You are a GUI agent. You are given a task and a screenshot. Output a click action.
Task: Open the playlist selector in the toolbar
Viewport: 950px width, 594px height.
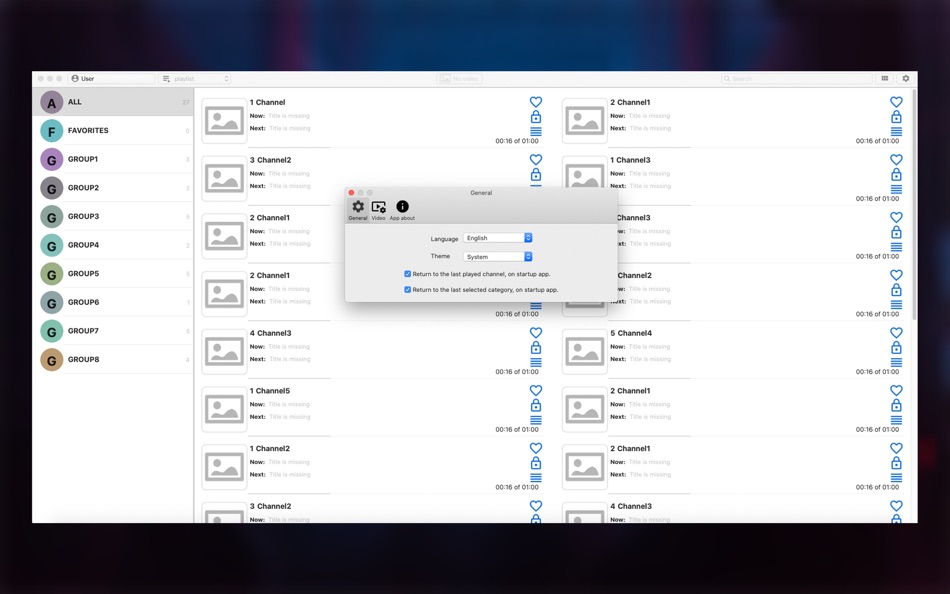click(x=195, y=77)
